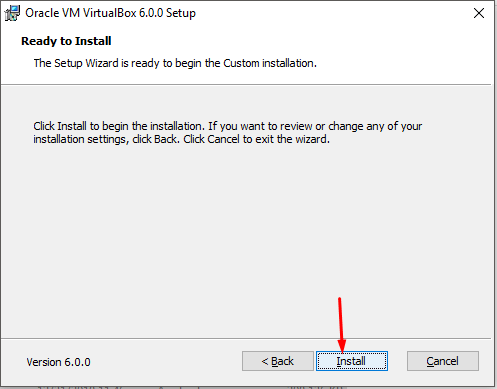The height and width of the screenshot is (389, 497).
Task: Click 'Click Install' at the paragraph start
Action: click(x=60, y=126)
